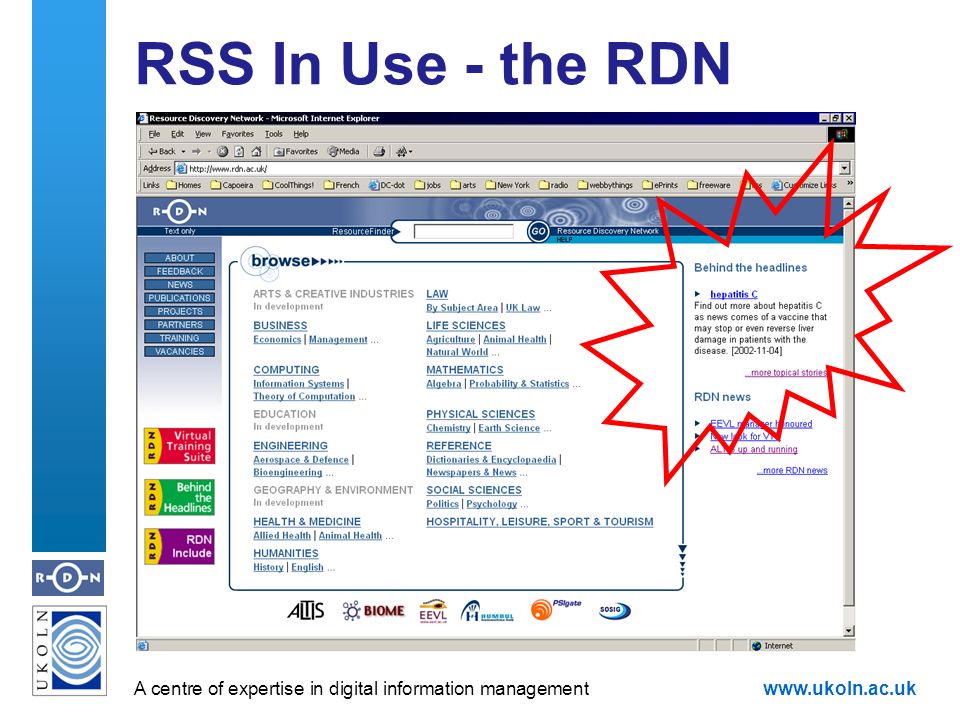Open the Tools menu

pos(274,134)
